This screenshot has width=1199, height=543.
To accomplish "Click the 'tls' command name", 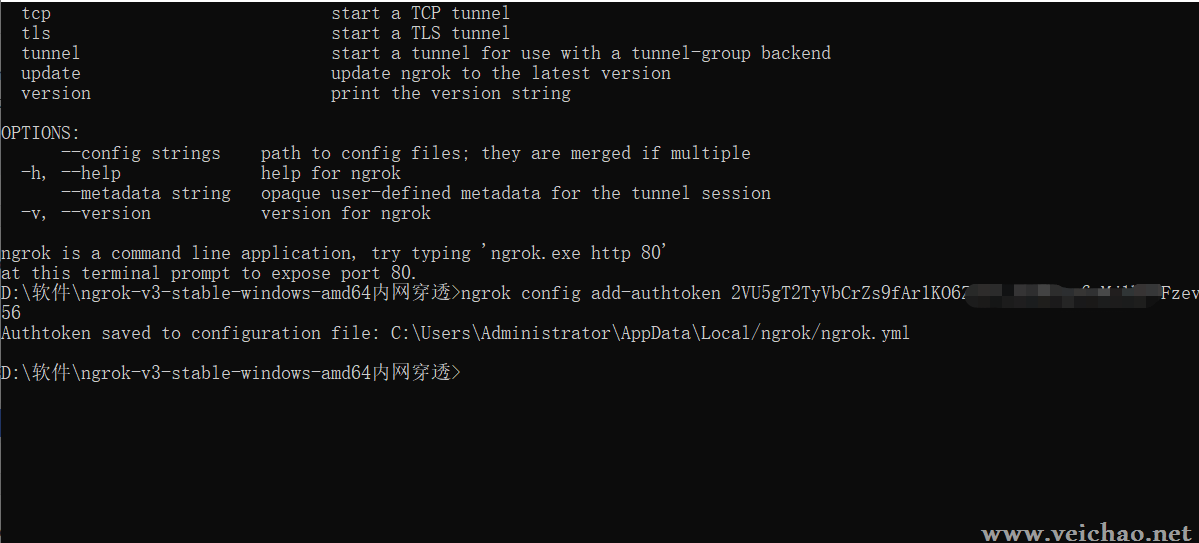I will pos(37,34).
